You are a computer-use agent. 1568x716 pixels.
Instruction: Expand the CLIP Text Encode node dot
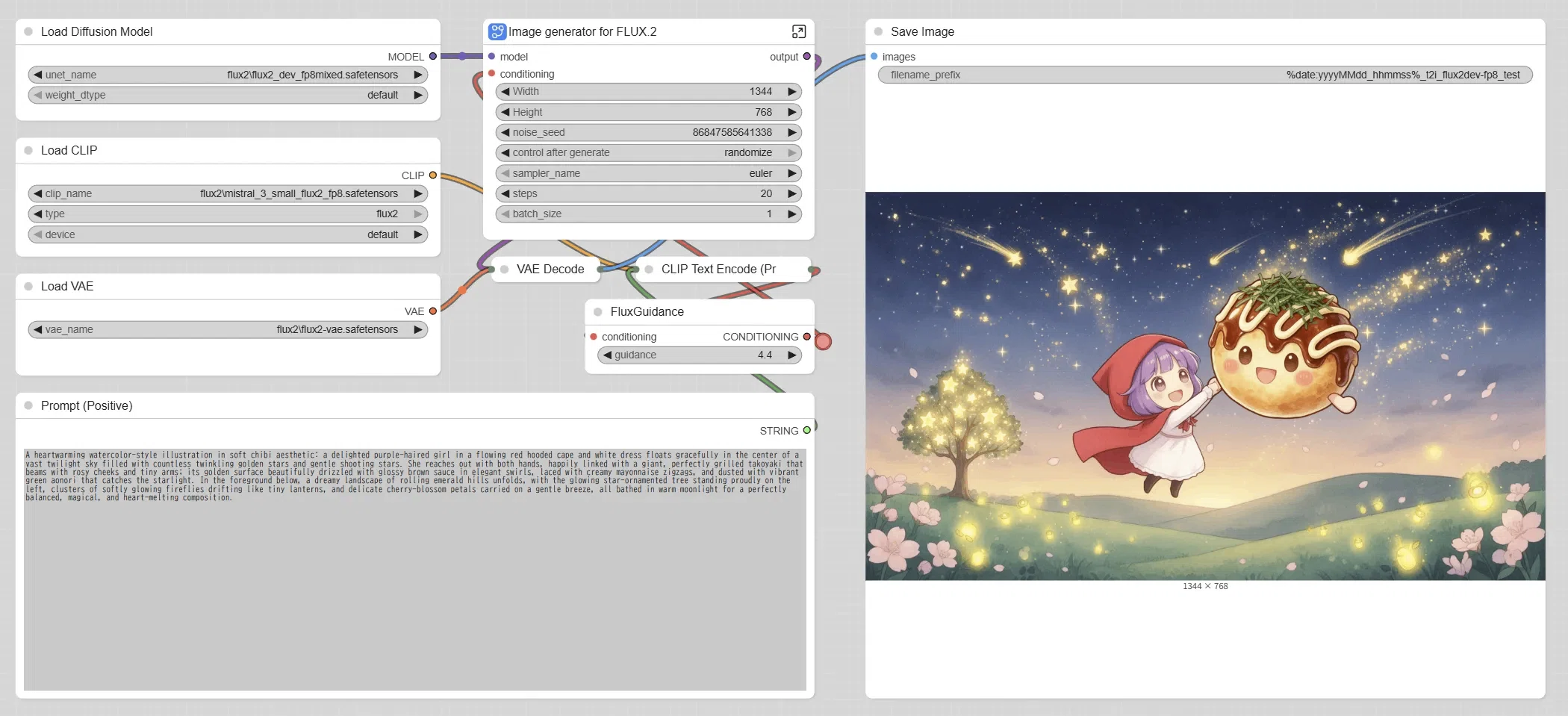click(649, 270)
